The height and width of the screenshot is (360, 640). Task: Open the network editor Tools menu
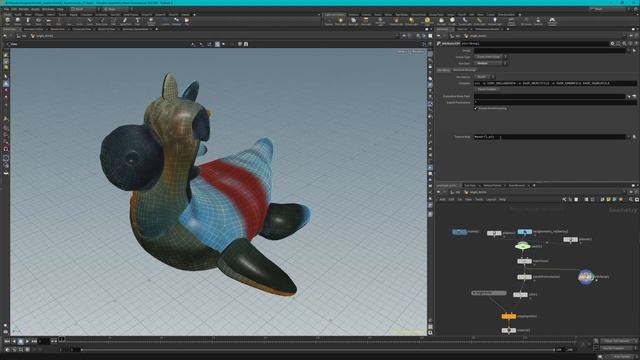479,200
